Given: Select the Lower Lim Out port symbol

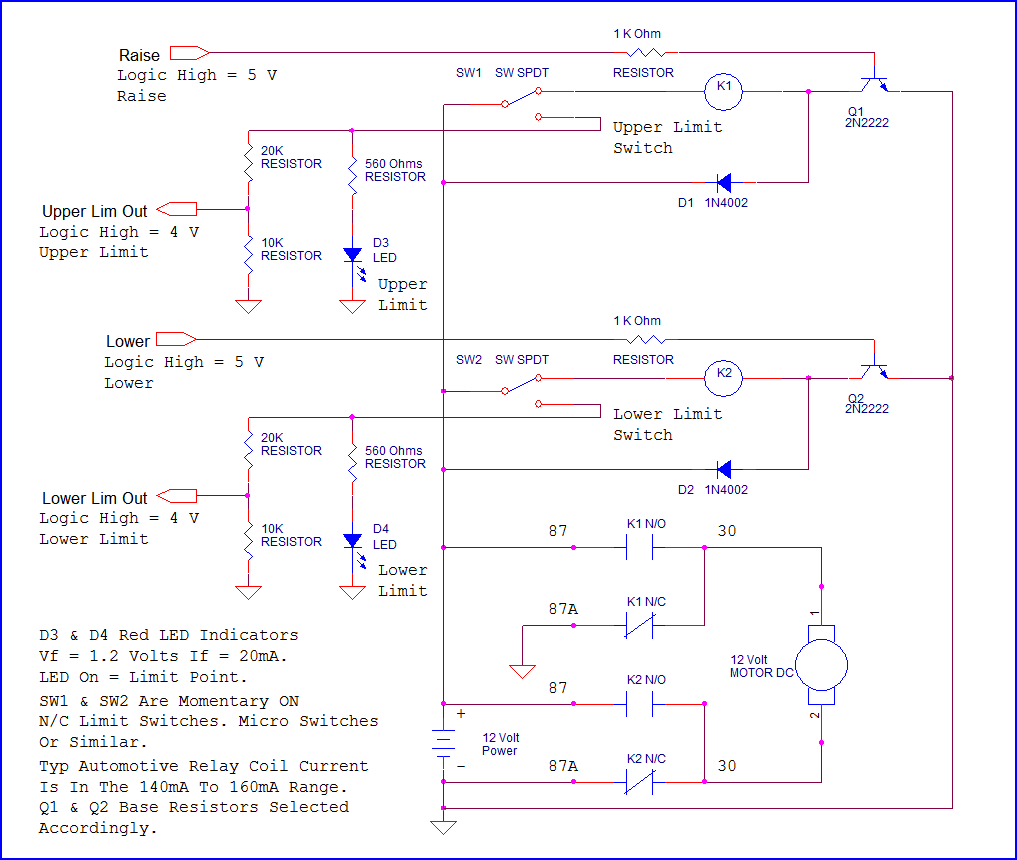Looking at the screenshot, I should pos(176,496).
